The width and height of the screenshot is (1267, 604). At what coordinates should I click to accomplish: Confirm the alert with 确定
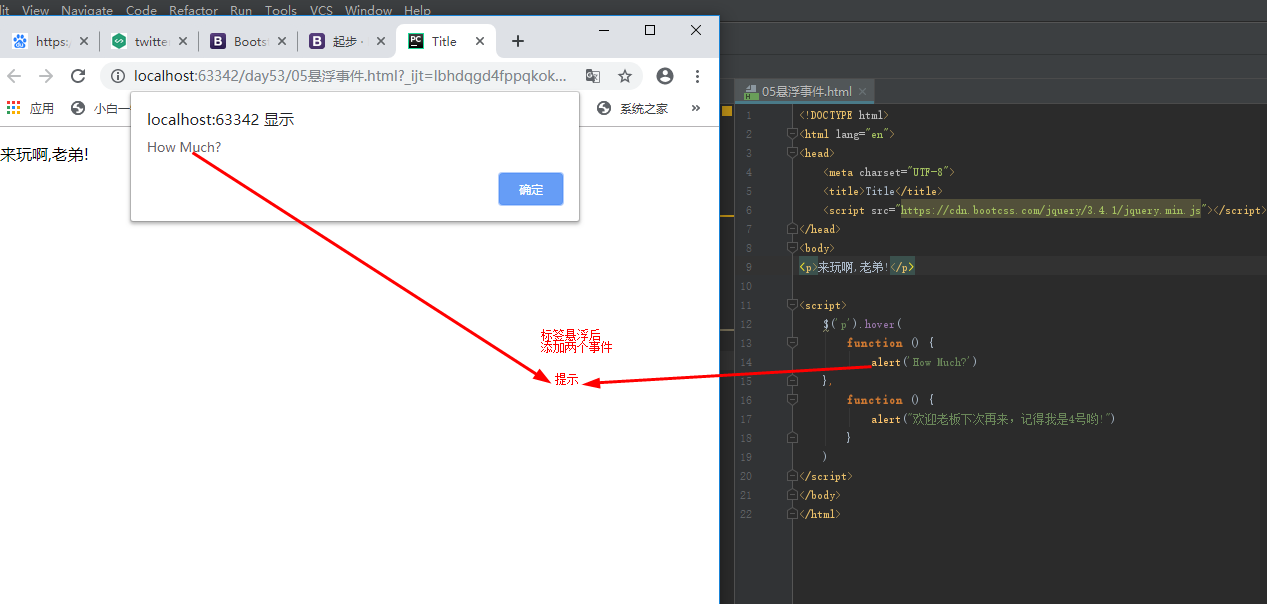(531, 189)
